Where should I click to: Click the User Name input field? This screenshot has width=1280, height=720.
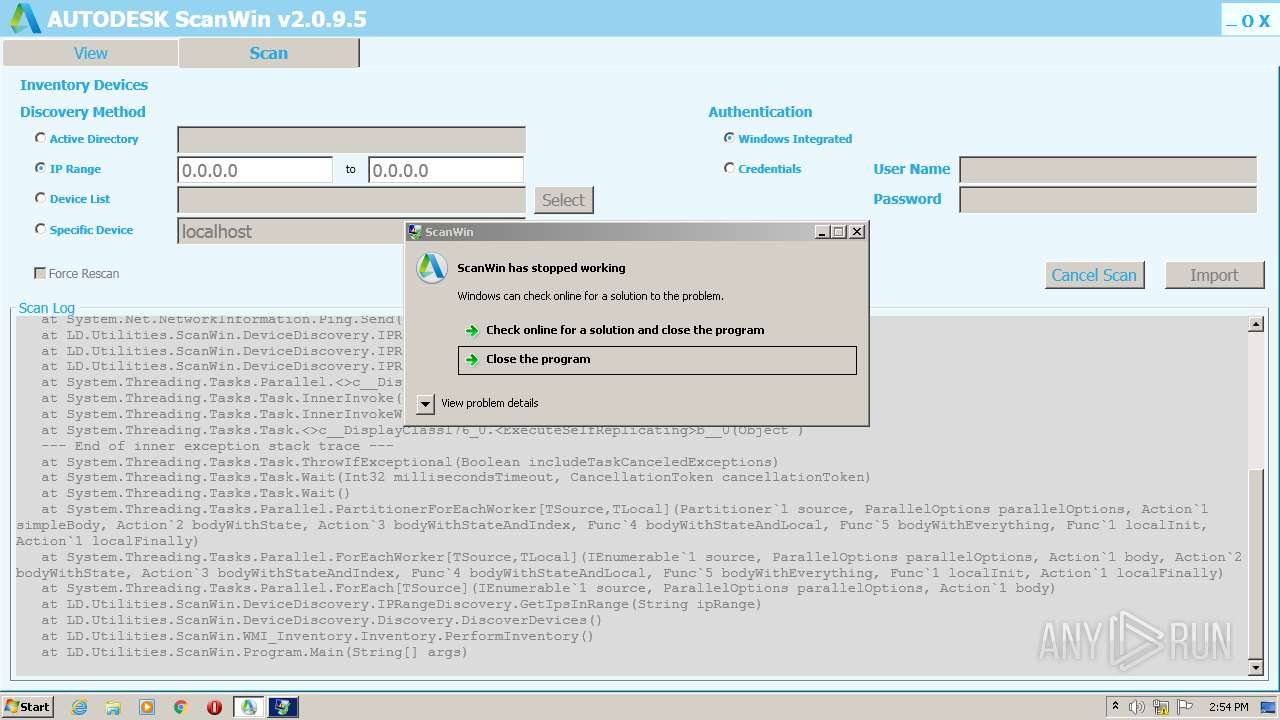(1108, 170)
